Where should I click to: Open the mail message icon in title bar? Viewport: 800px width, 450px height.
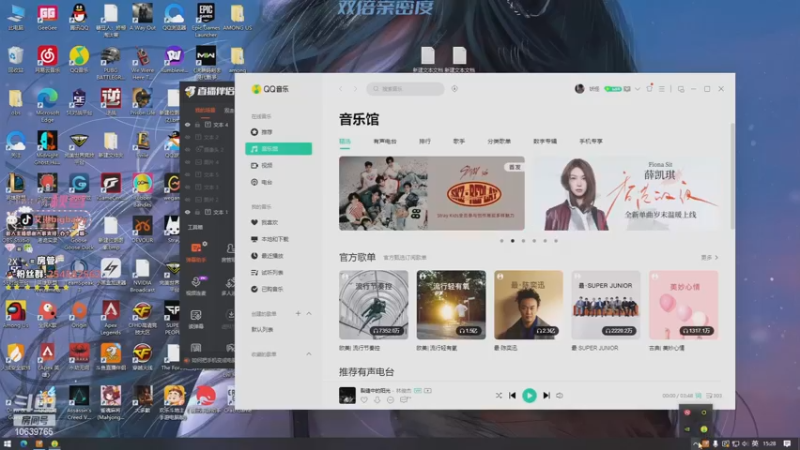click(x=627, y=89)
